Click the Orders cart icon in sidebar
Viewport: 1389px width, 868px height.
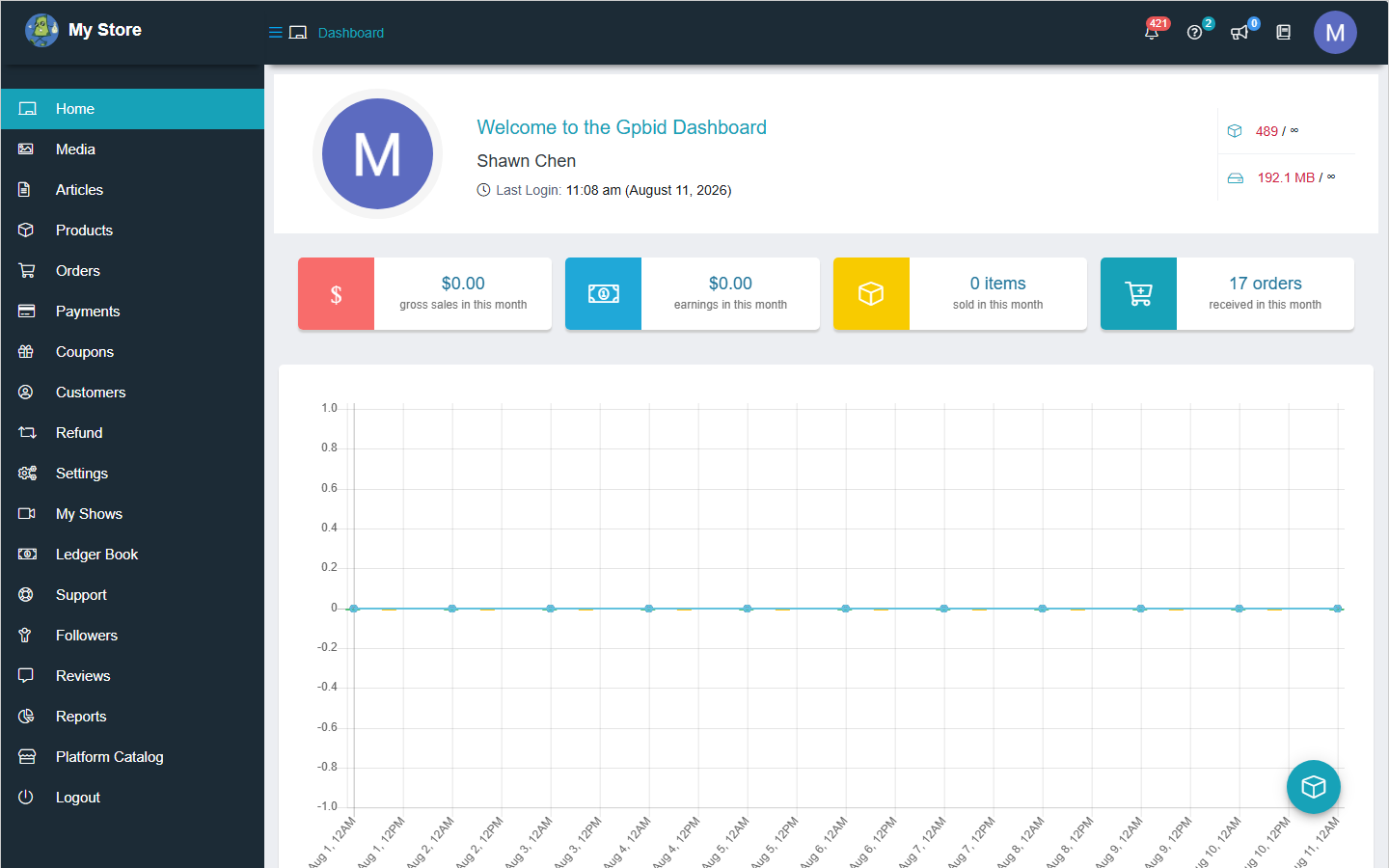coord(26,271)
